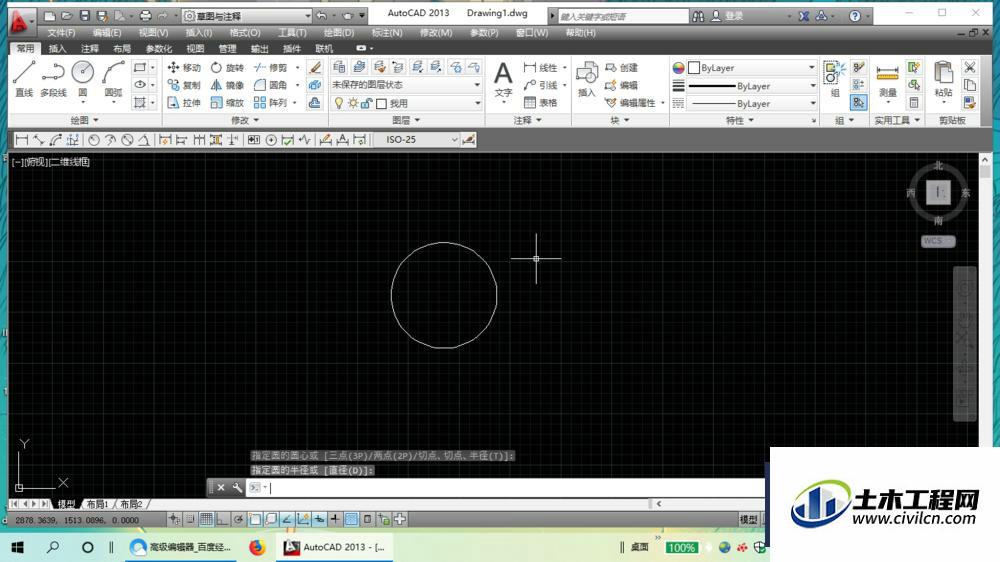1000x562 pixels.
Task: Open the 草图与注释 workspace dropdown
Action: tap(247, 16)
